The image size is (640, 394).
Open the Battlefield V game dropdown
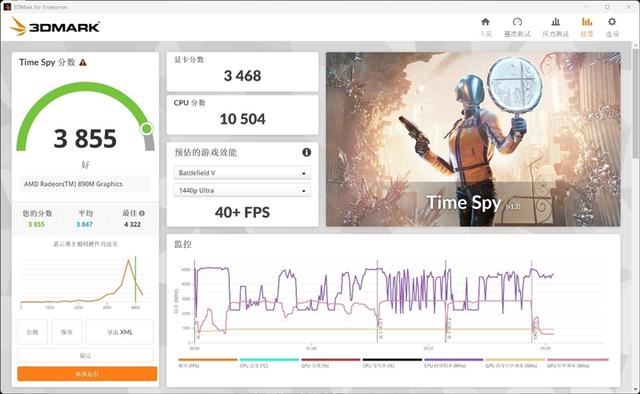tap(242, 173)
